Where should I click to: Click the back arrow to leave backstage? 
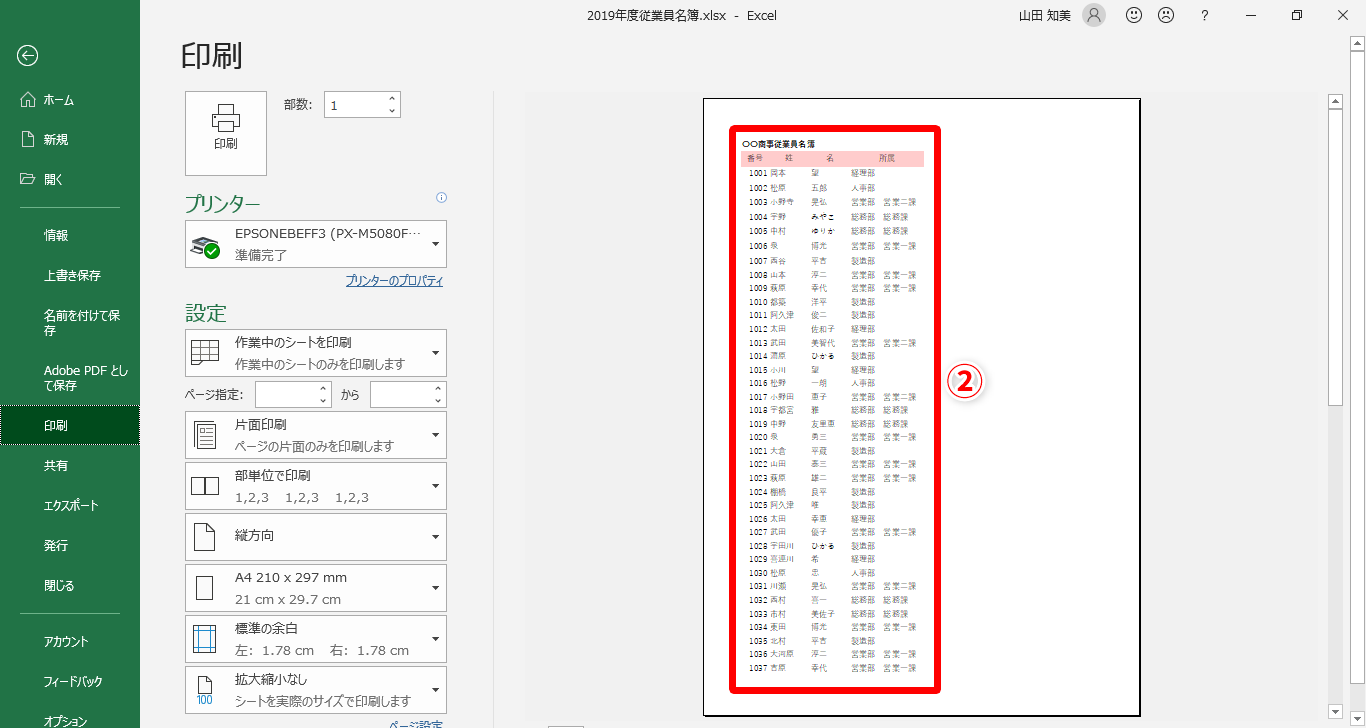[x=28, y=56]
